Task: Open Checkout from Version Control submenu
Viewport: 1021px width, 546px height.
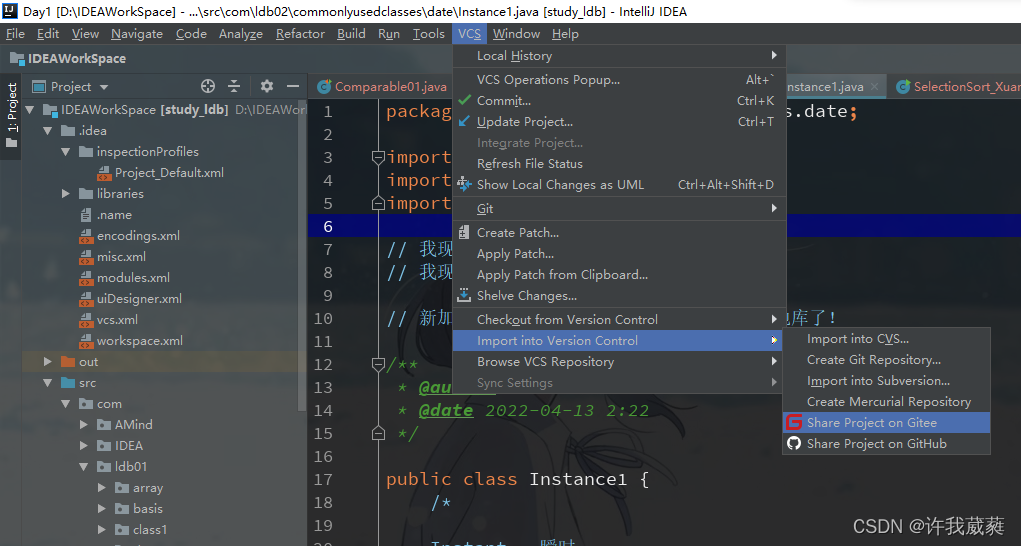Action: [x=619, y=320]
